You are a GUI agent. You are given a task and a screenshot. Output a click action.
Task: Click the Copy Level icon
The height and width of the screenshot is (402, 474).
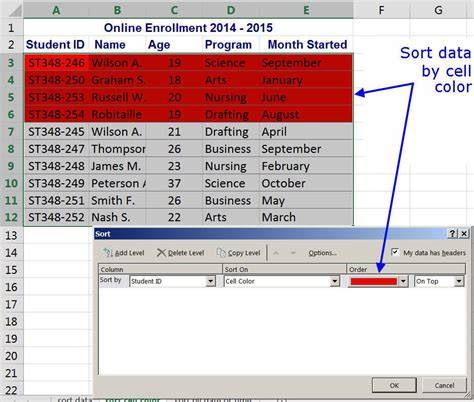[221, 253]
